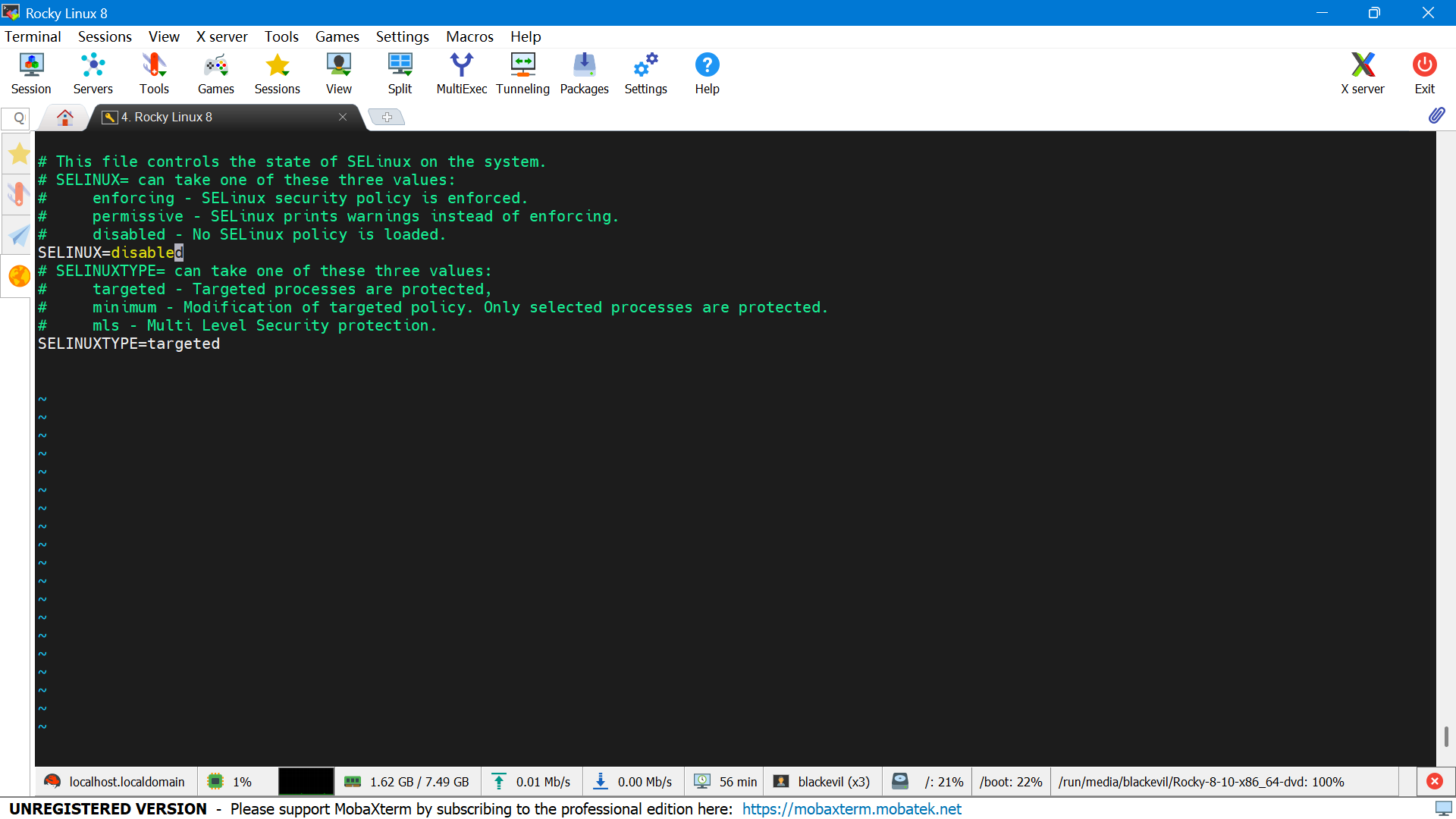Open the Tunneling-free Tools menu

point(281,36)
